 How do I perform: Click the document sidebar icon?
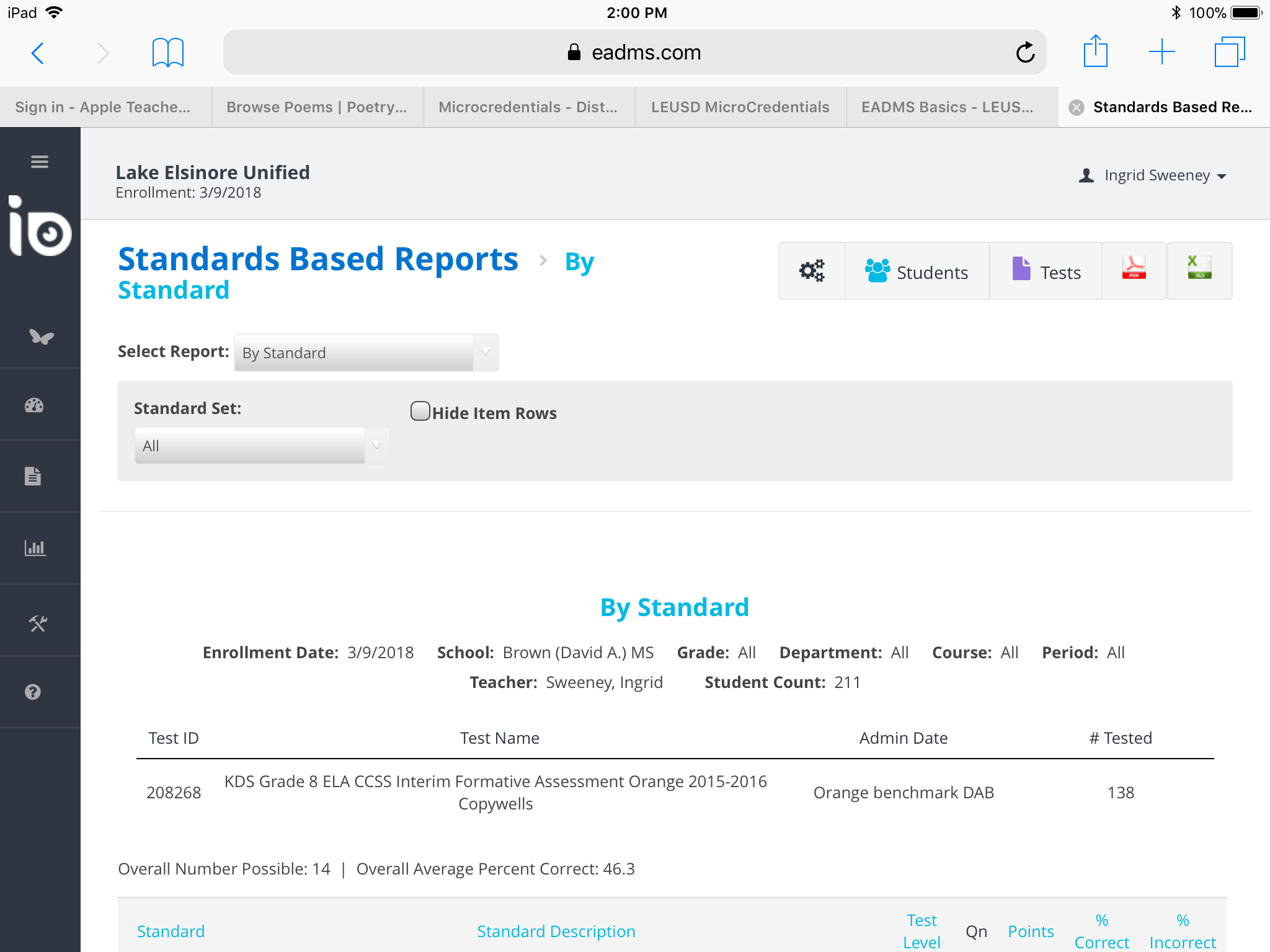(33, 476)
